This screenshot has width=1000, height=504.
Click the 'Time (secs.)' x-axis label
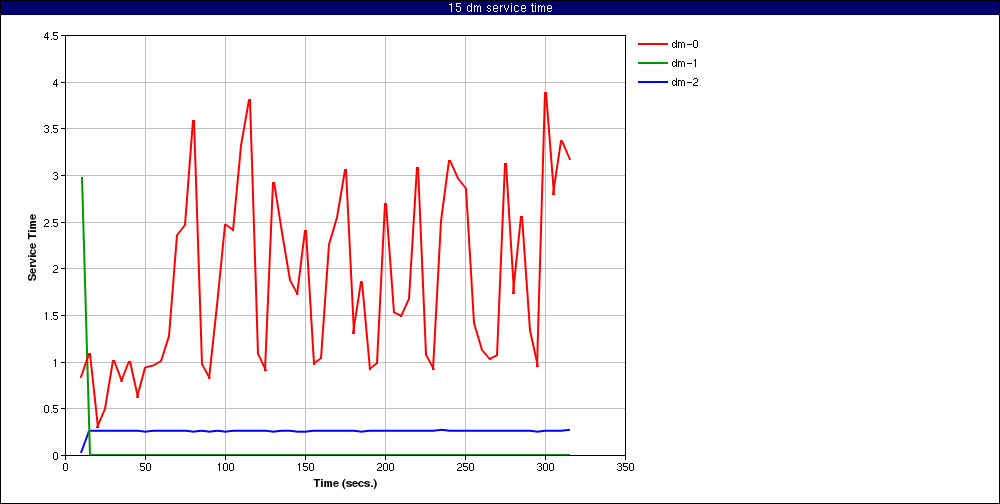345,484
